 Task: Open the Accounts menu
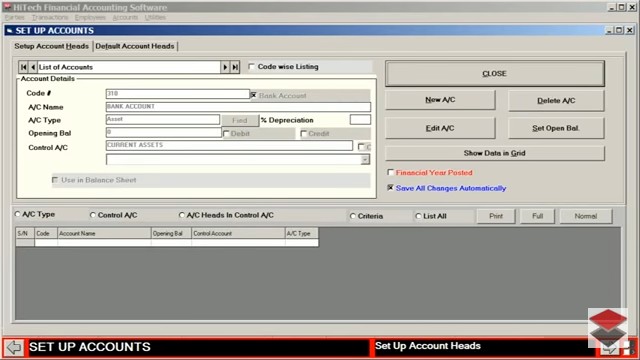[x=125, y=17]
